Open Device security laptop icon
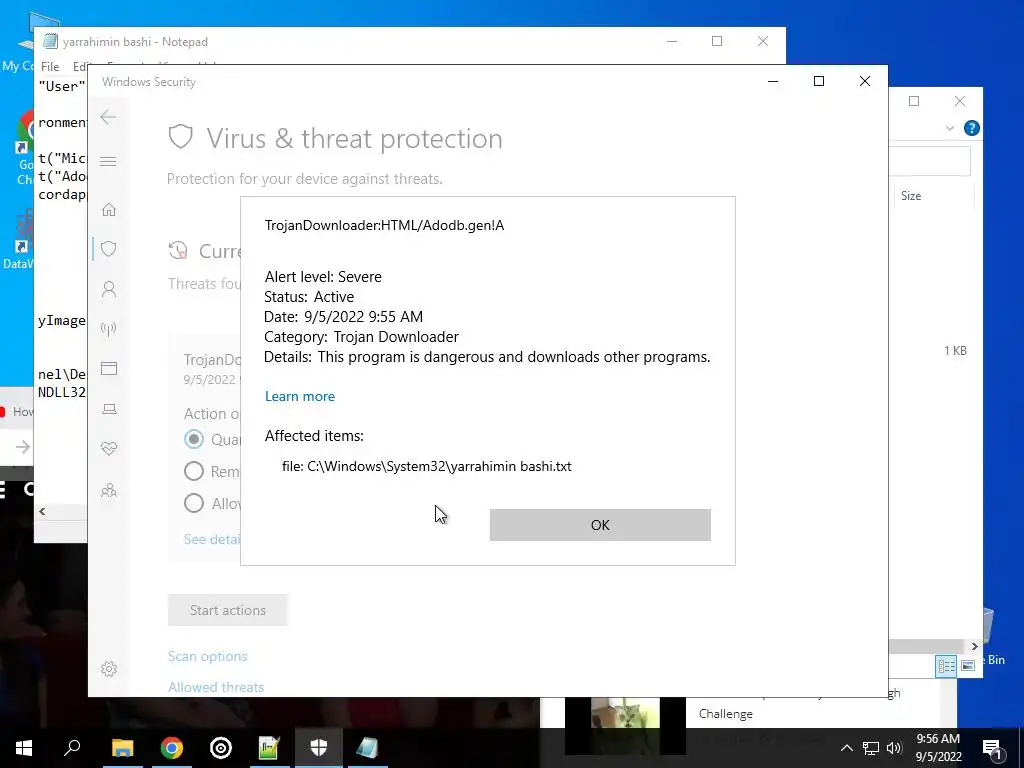1024x768 pixels. 109,409
